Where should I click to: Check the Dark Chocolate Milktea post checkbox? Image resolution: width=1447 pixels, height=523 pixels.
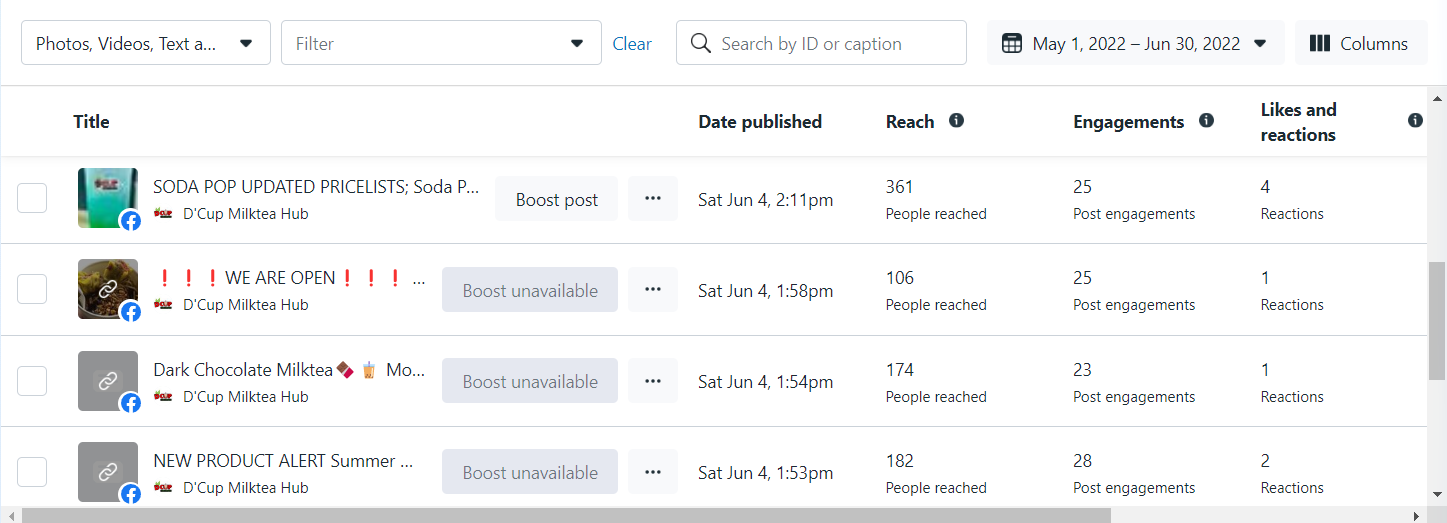(32, 381)
